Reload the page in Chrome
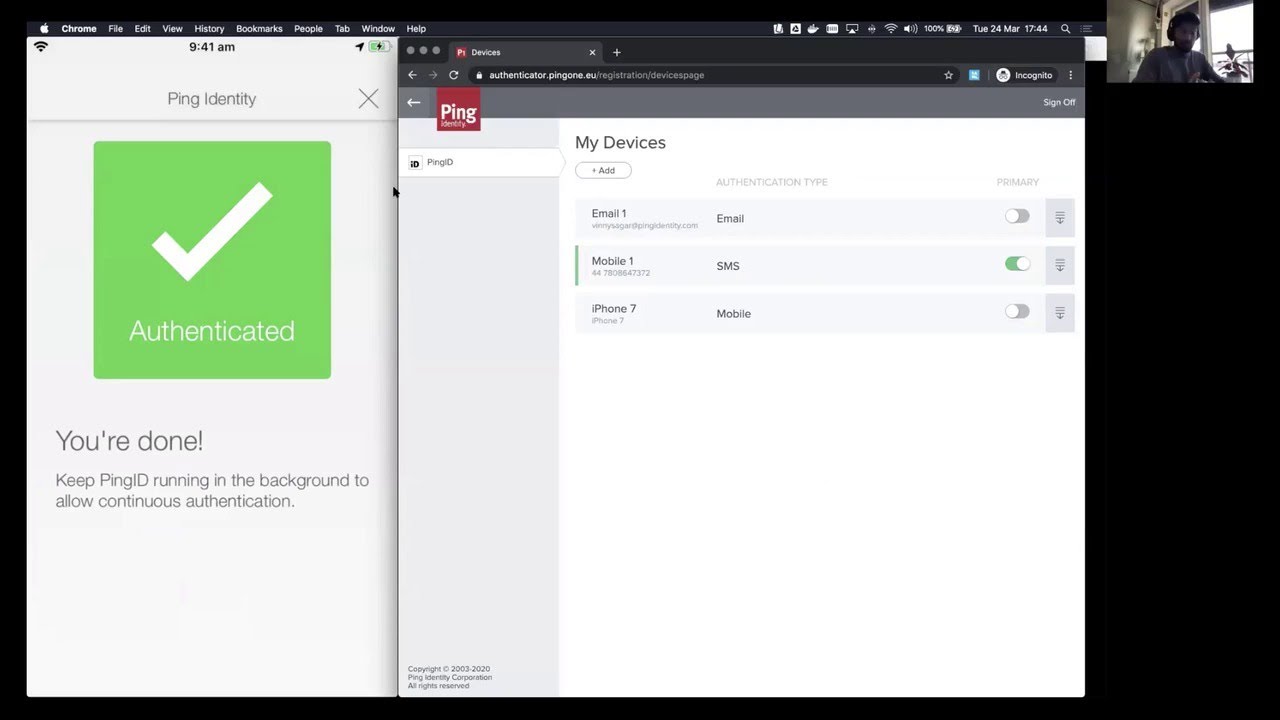 point(454,75)
